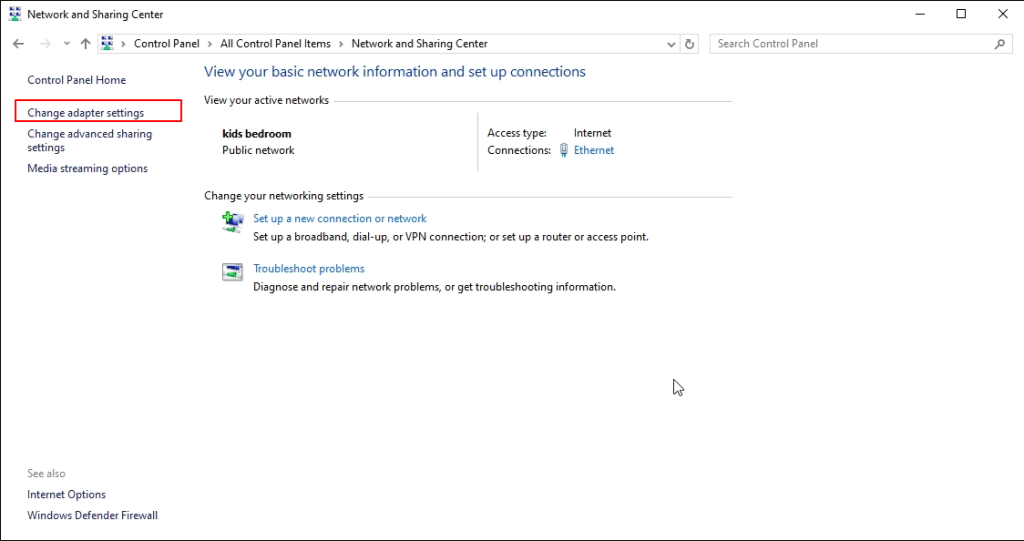This screenshot has width=1024, height=541.
Task: Go to All Control Panel Items breadcrumb
Action: pyautogui.click(x=275, y=44)
